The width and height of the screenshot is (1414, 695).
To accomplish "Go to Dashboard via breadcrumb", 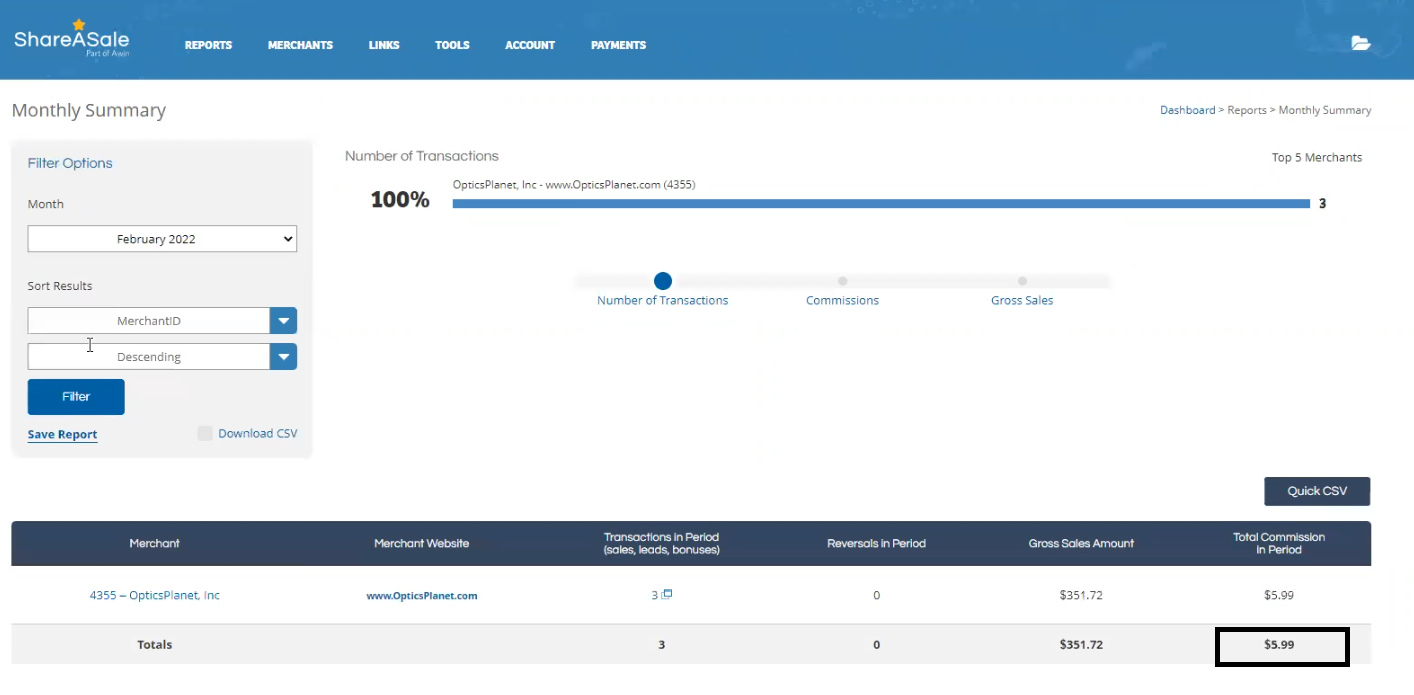I will (x=1187, y=110).
